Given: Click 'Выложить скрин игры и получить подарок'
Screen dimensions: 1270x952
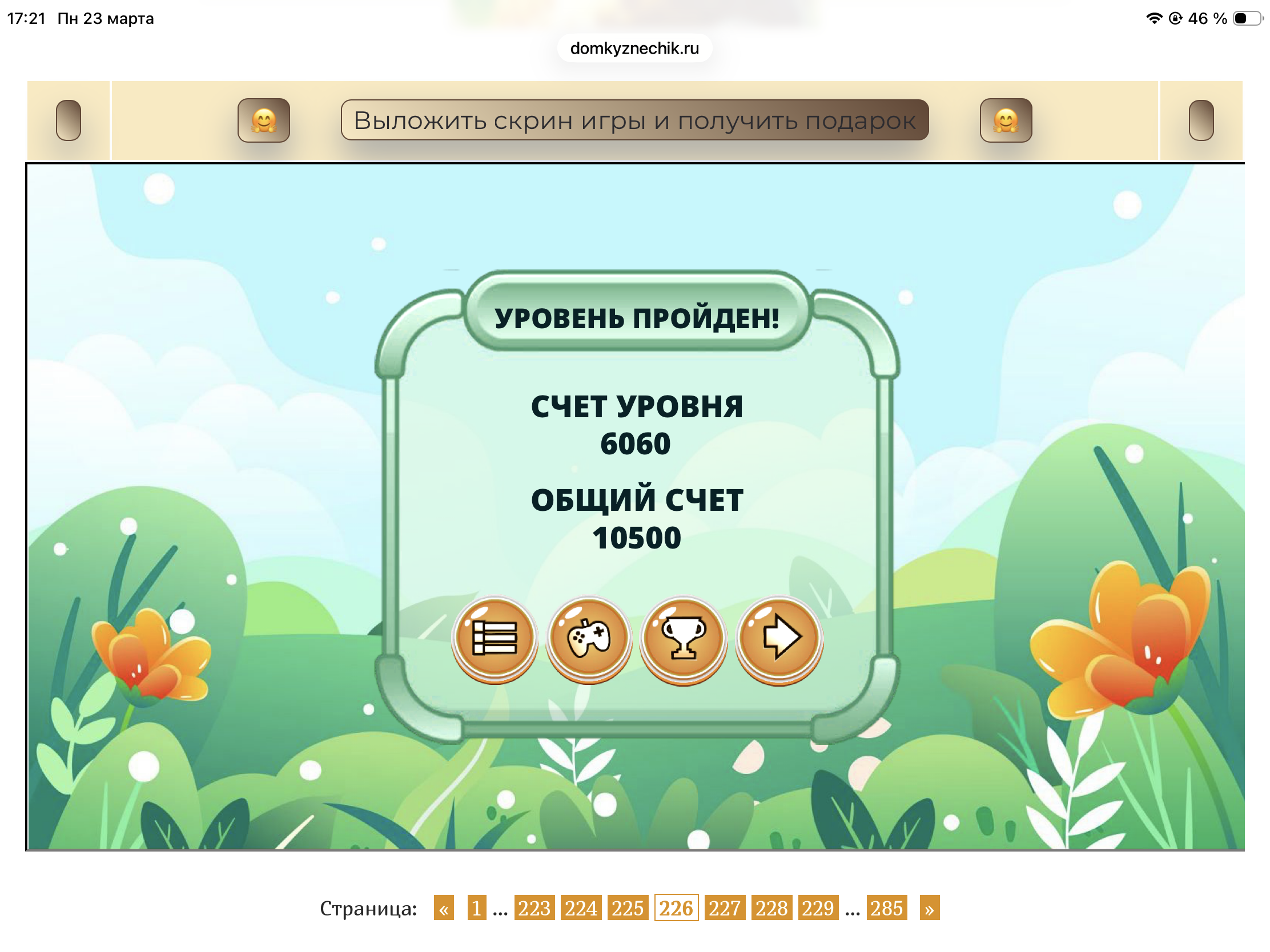Looking at the screenshot, I should point(634,120).
